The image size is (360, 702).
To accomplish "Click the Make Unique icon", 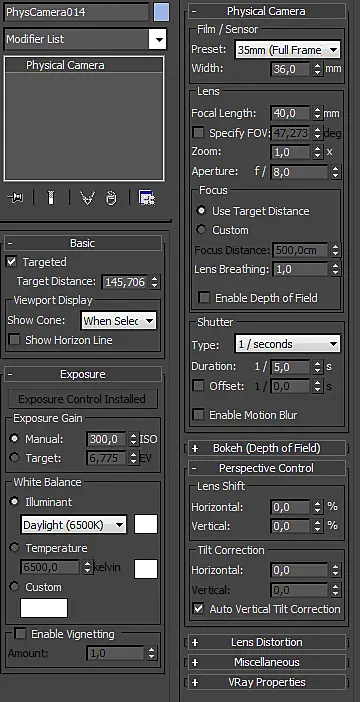I will 87,197.
